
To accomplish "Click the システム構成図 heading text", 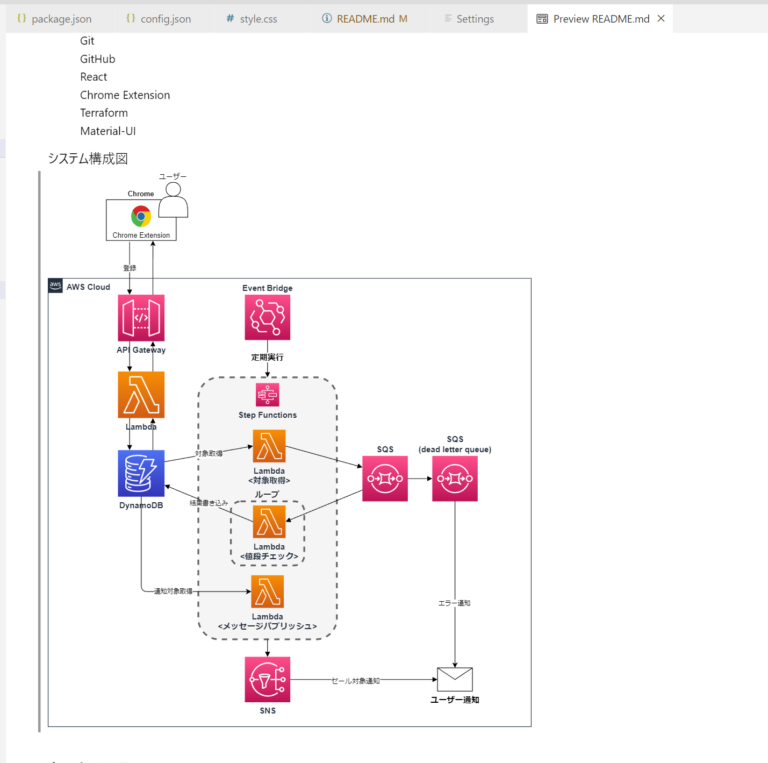I will click(88, 158).
